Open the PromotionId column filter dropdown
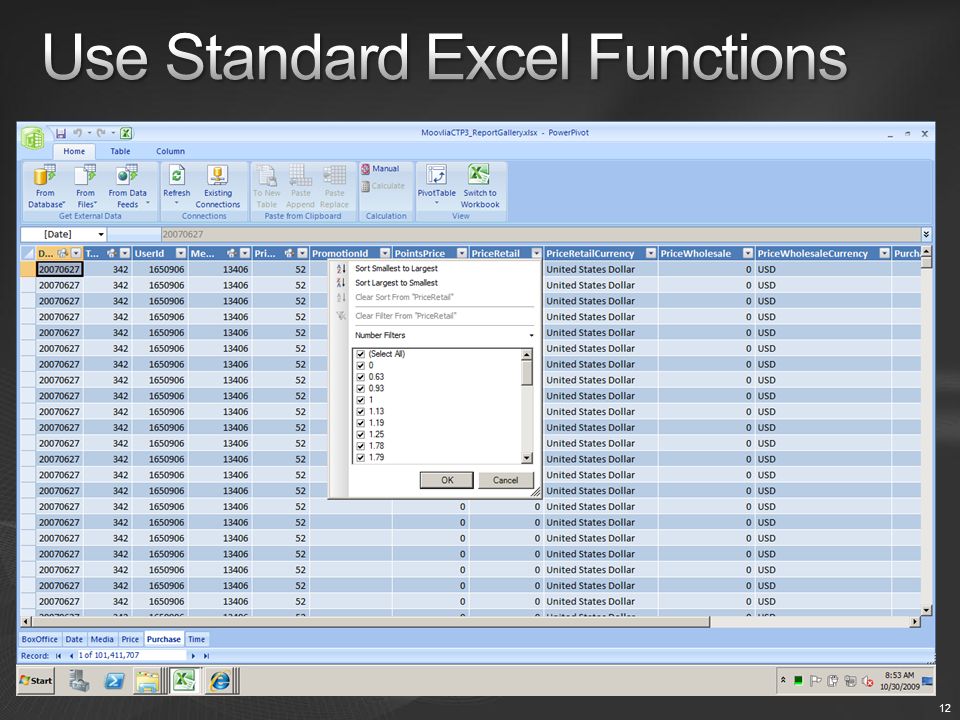 pos(384,253)
